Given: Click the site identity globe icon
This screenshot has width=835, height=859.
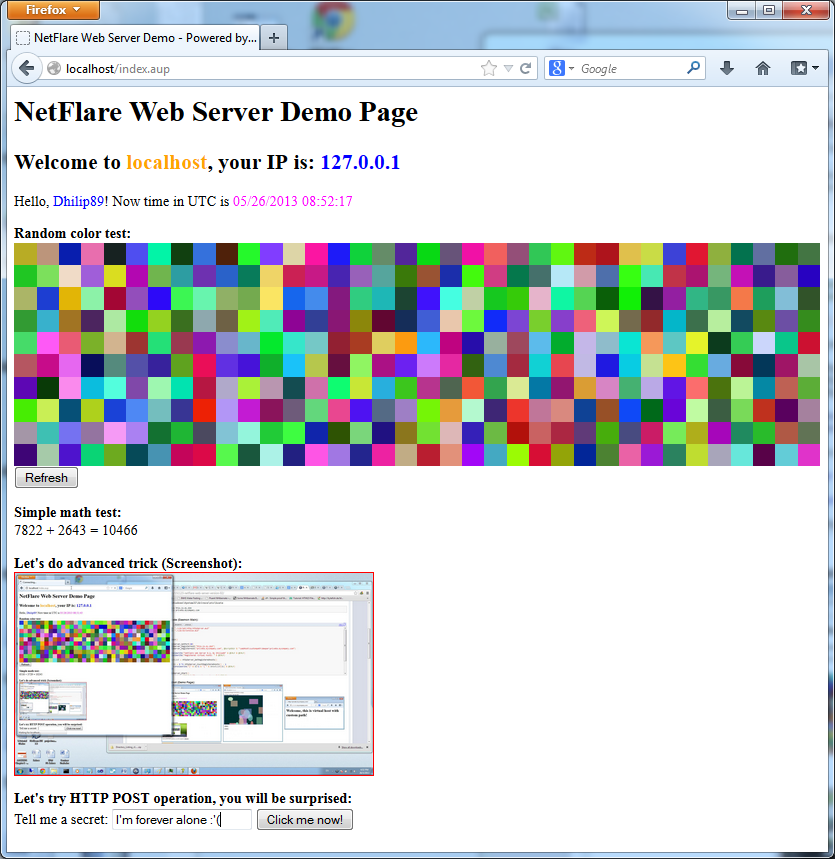Looking at the screenshot, I should 54,68.
